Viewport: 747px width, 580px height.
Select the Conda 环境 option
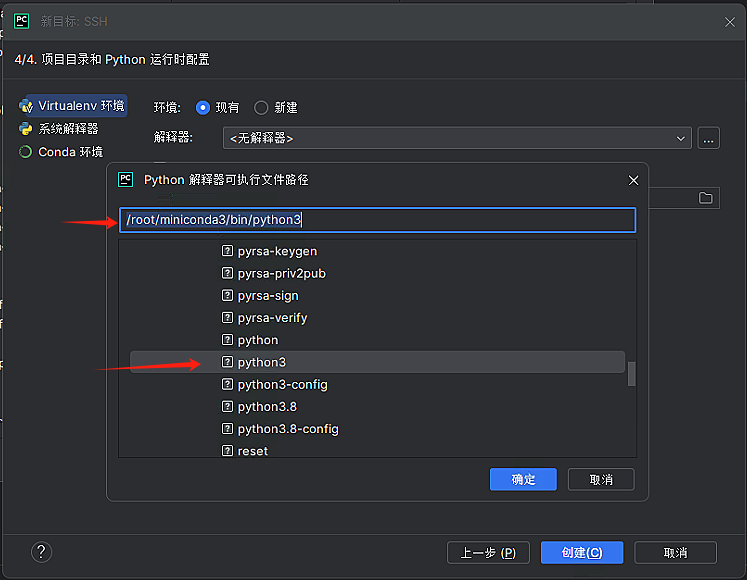click(61, 152)
